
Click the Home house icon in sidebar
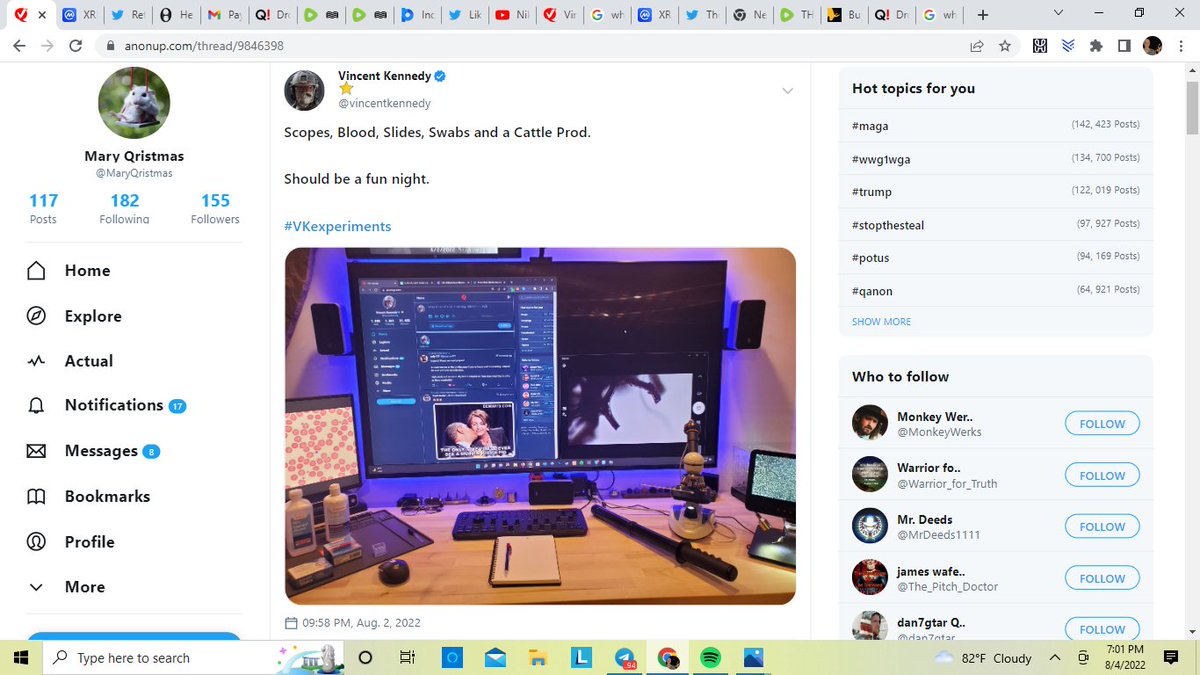pos(37,271)
